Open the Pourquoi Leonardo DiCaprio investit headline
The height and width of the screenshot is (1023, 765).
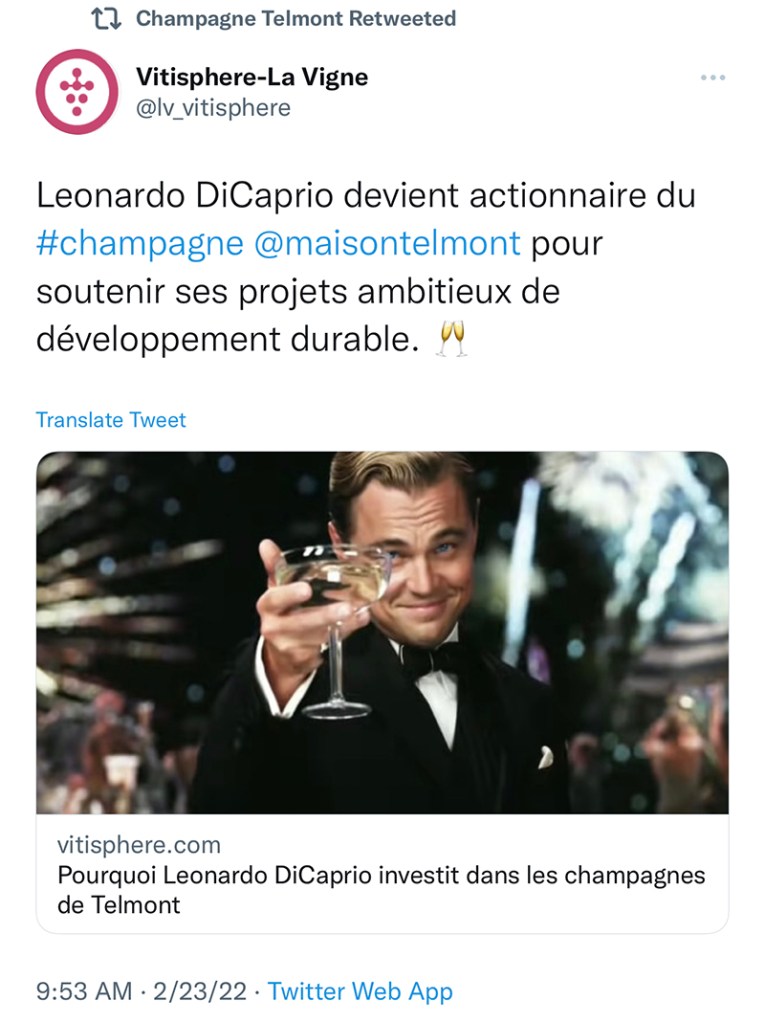pyautogui.click(x=381, y=875)
